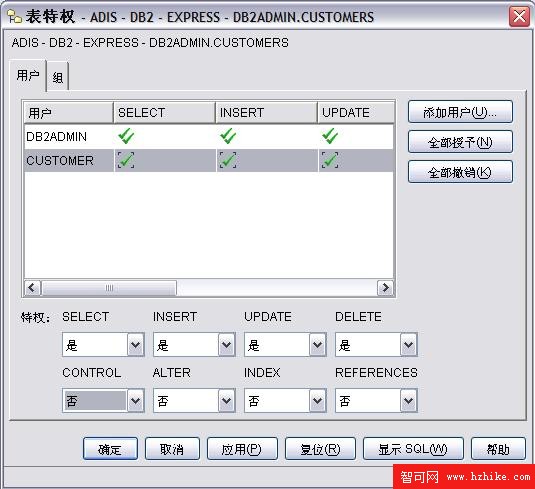This screenshot has width=535, height=489.
Task: Open the CONTROL privilege dropdown
Action: pos(135,400)
